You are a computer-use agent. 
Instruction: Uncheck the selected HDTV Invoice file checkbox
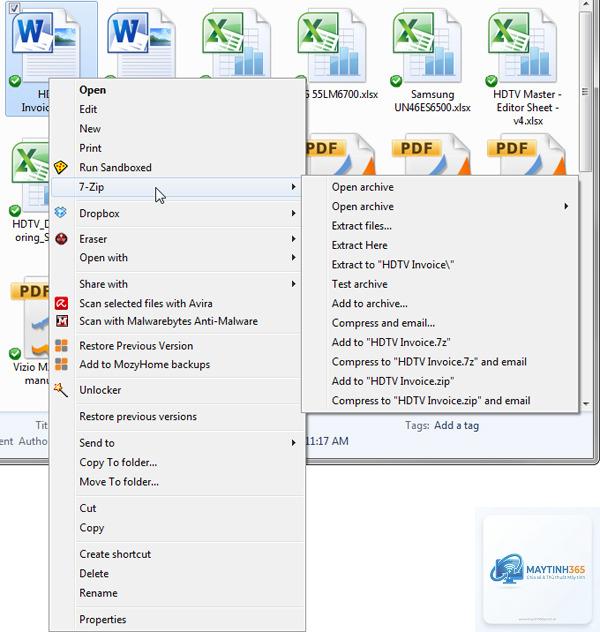pyautogui.click(x=15, y=8)
